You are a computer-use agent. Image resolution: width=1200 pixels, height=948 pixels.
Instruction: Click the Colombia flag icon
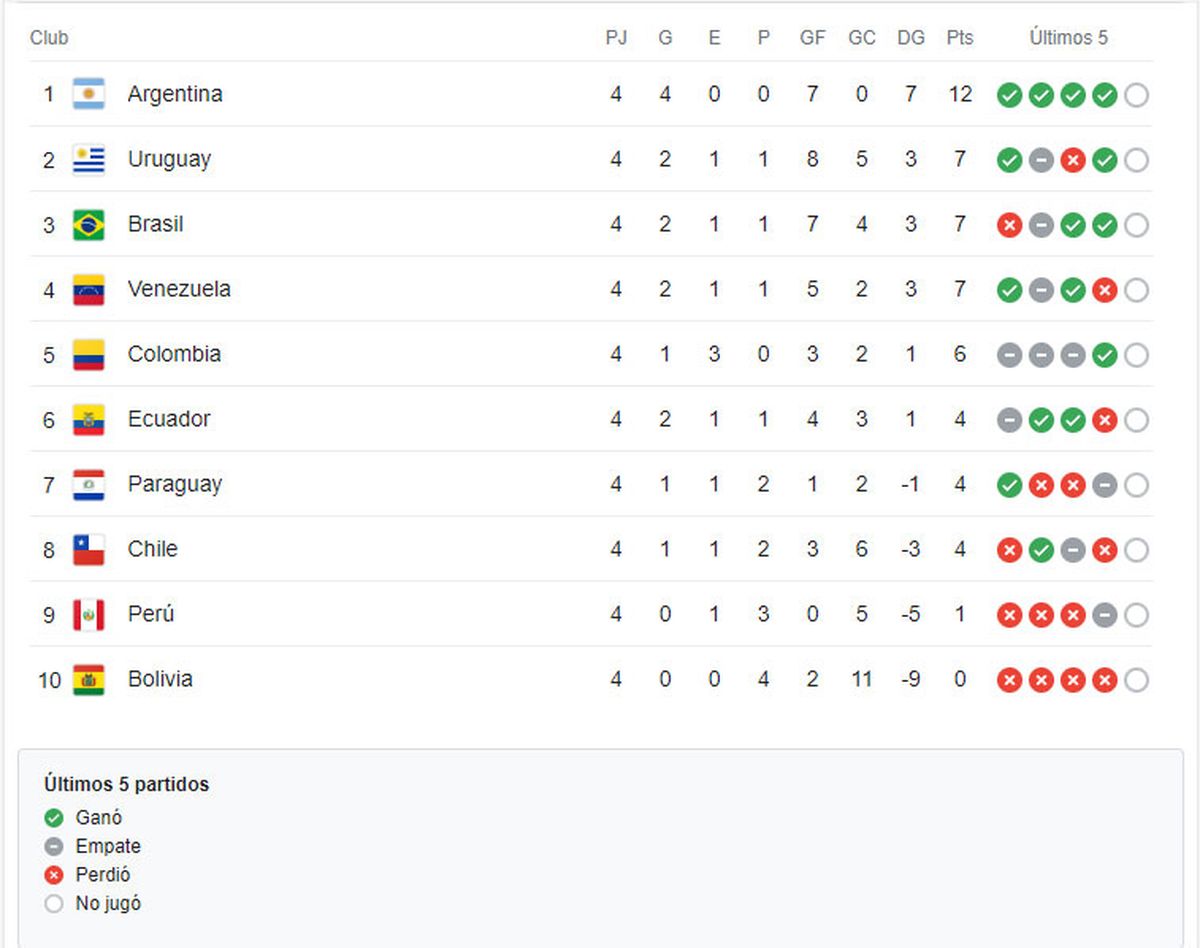tap(89, 355)
